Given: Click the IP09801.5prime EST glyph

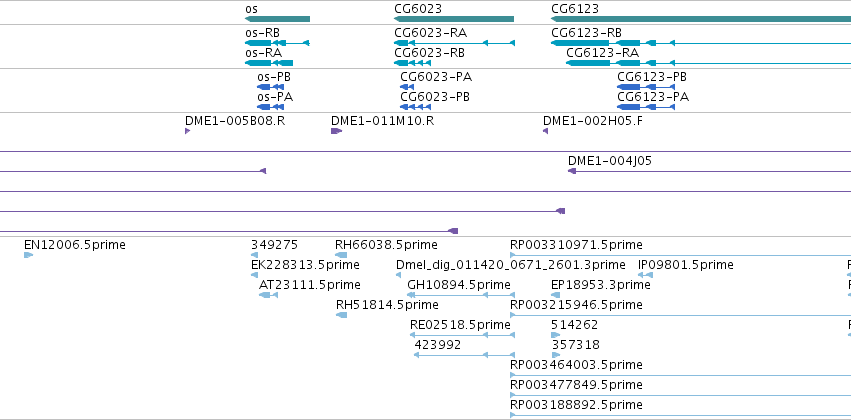Looking at the screenshot, I should click(645, 275).
